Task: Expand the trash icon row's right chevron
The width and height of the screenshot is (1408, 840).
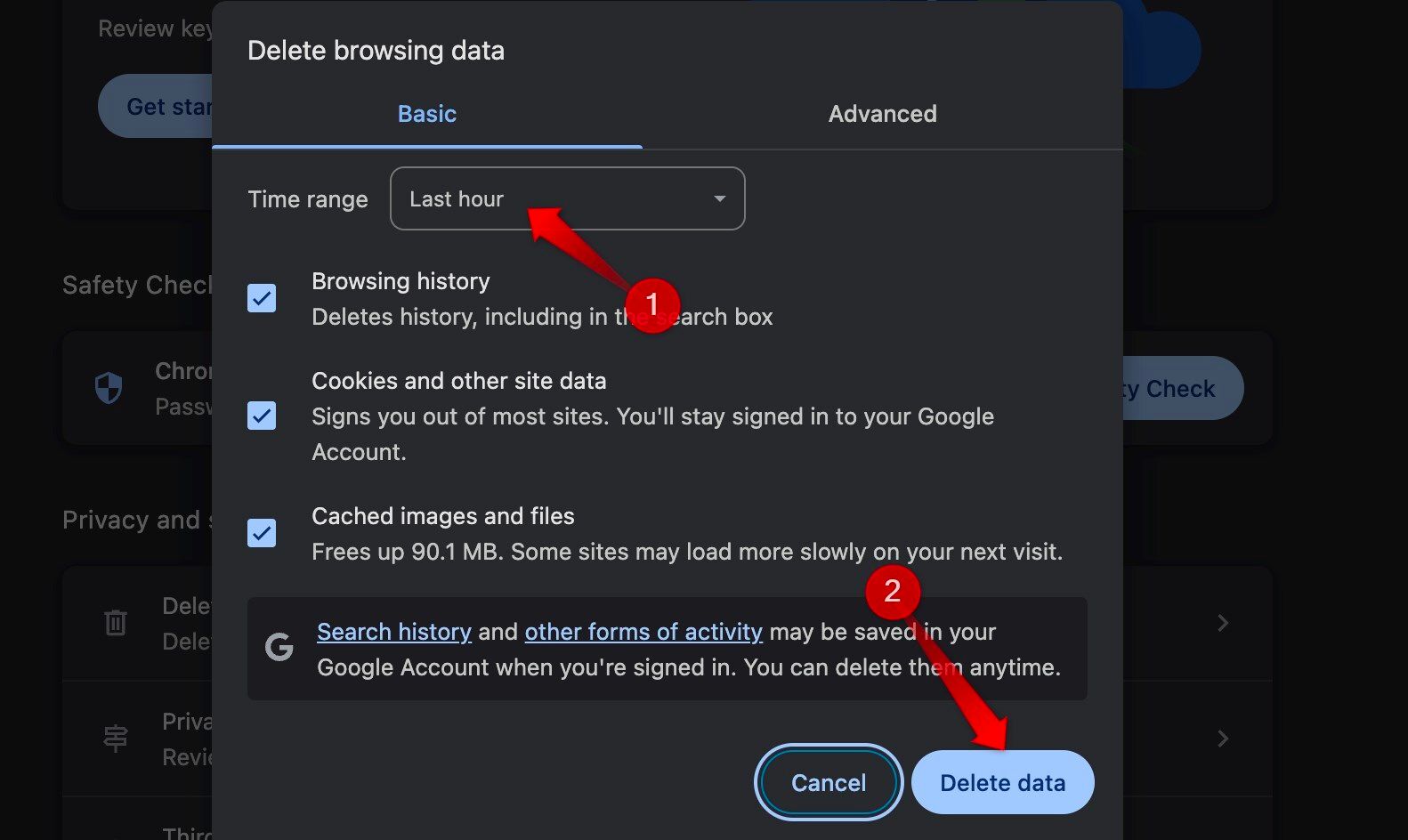Action: point(1223,623)
